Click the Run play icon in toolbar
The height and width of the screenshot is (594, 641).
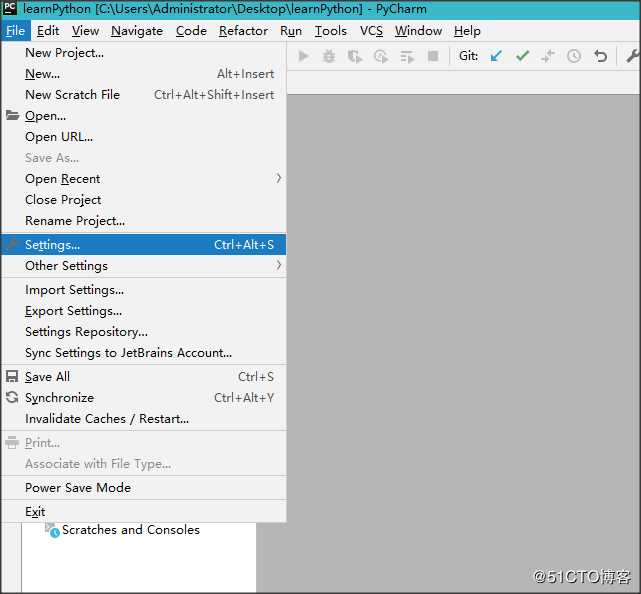click(303, 56)
